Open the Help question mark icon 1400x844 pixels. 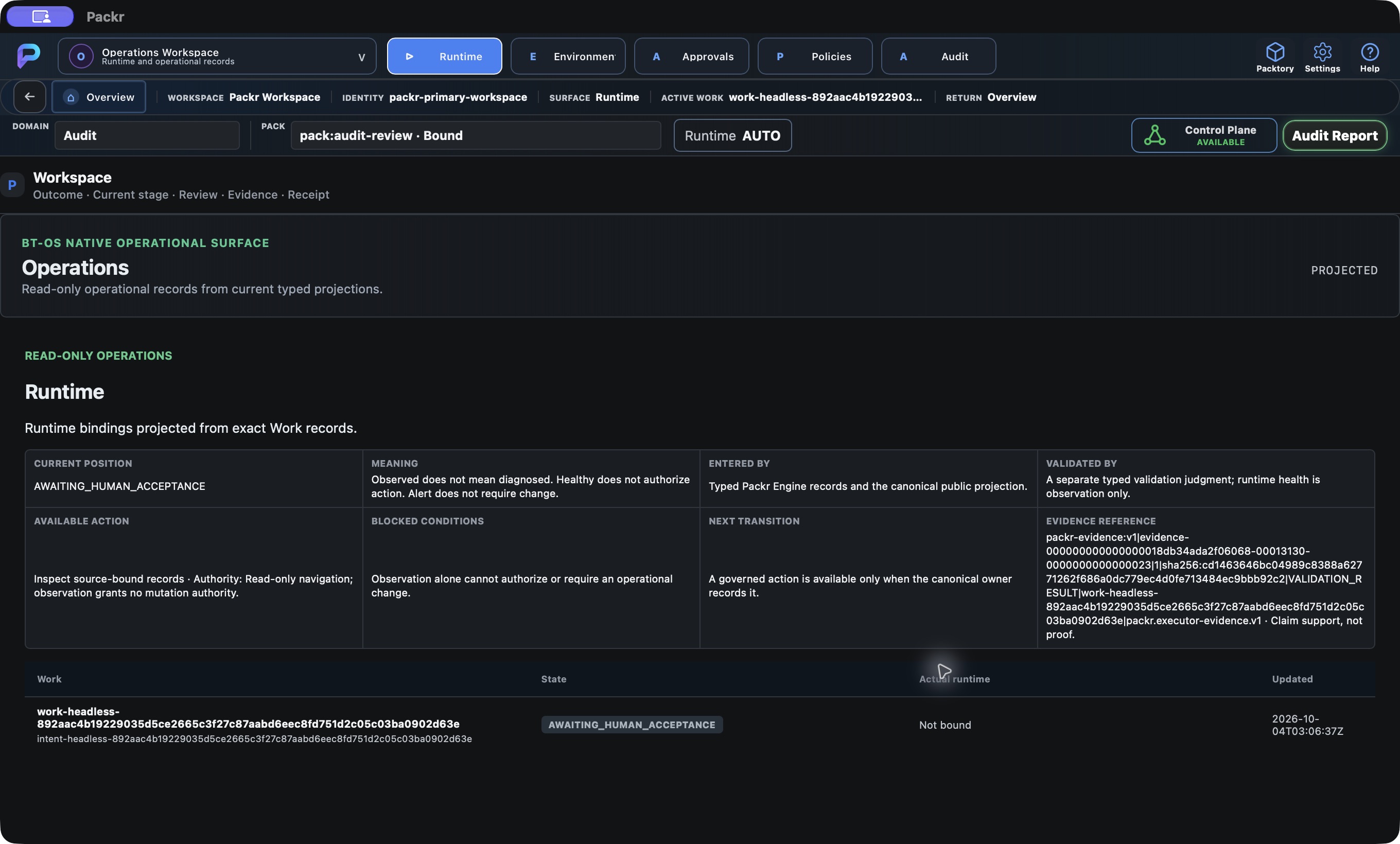tap(1369, 52)
